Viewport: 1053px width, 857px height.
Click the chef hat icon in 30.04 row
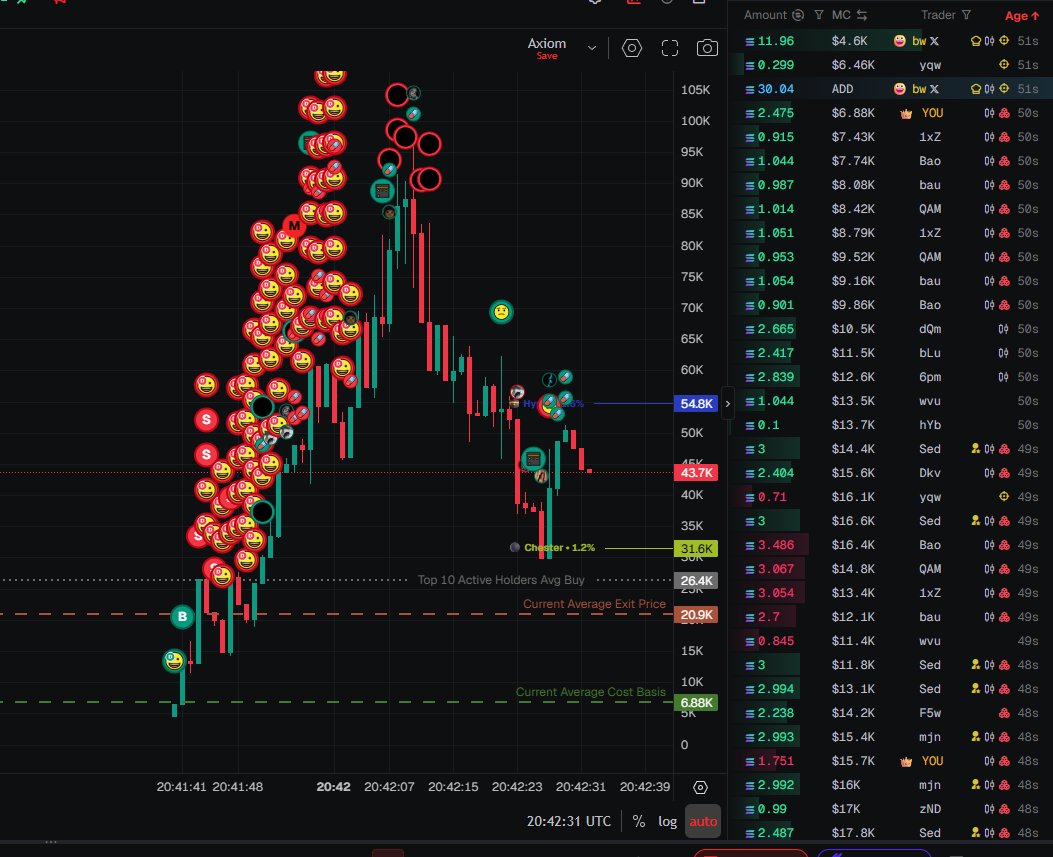[x=976, y=89]
